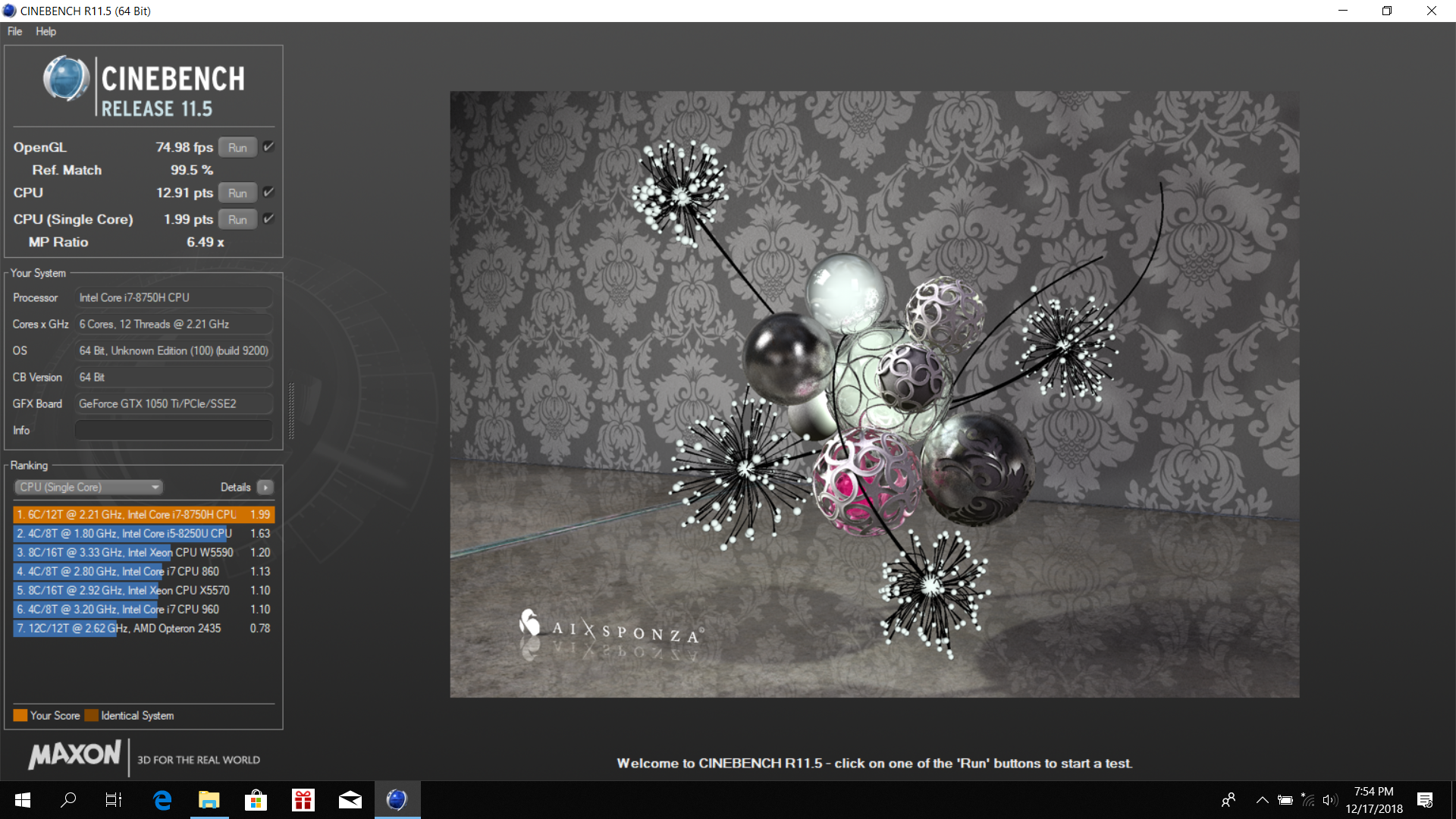
Task: Click the orange Your Score swatch
Action: click(20, 715)
